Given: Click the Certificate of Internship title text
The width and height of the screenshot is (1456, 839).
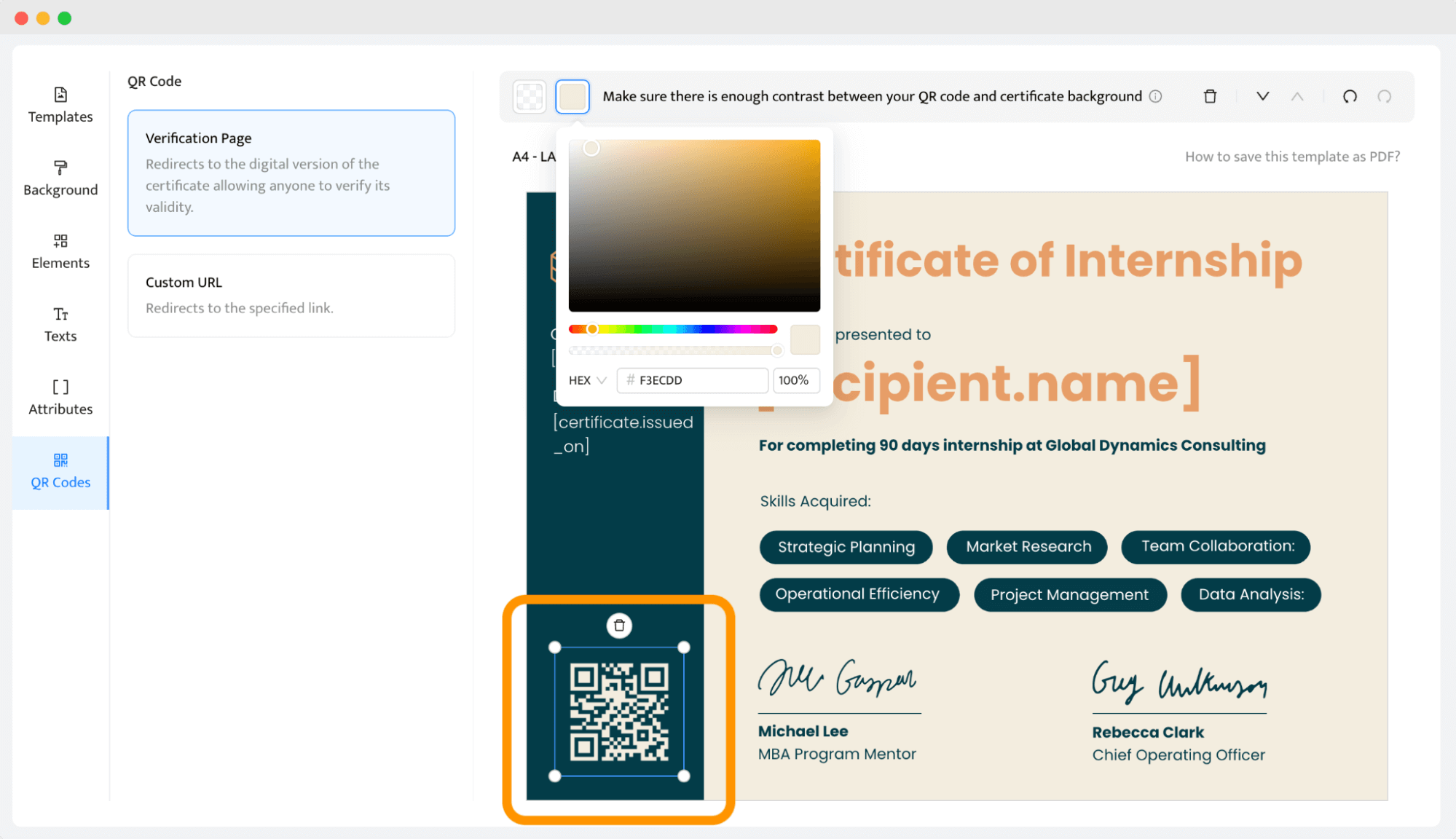Looking at the screenshot, I should pos(1068,261).
